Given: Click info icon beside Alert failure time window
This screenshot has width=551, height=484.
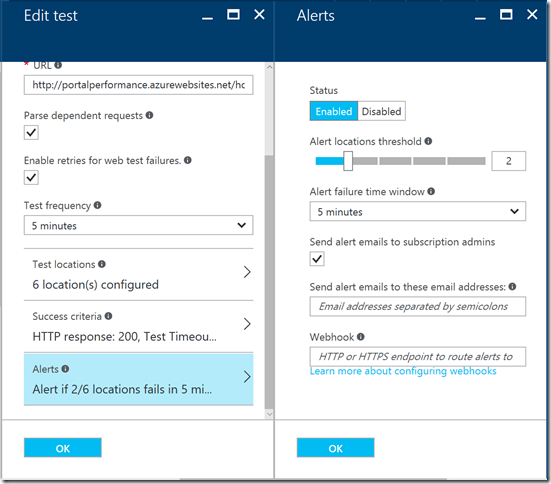Looking at the screenshot, I should [431, 191].
